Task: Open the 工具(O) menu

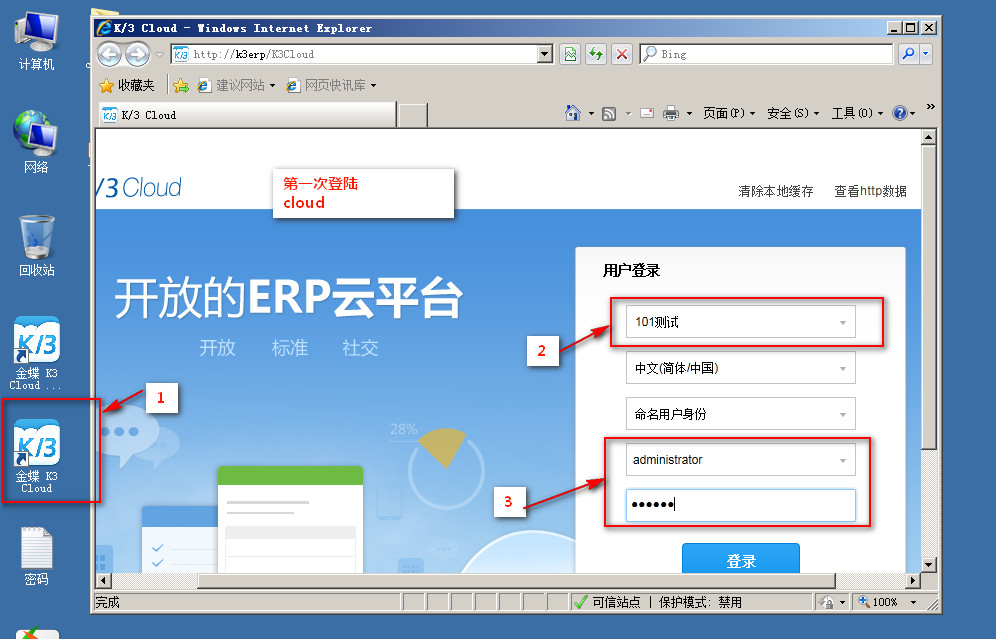Action: (x=857, y=113)
